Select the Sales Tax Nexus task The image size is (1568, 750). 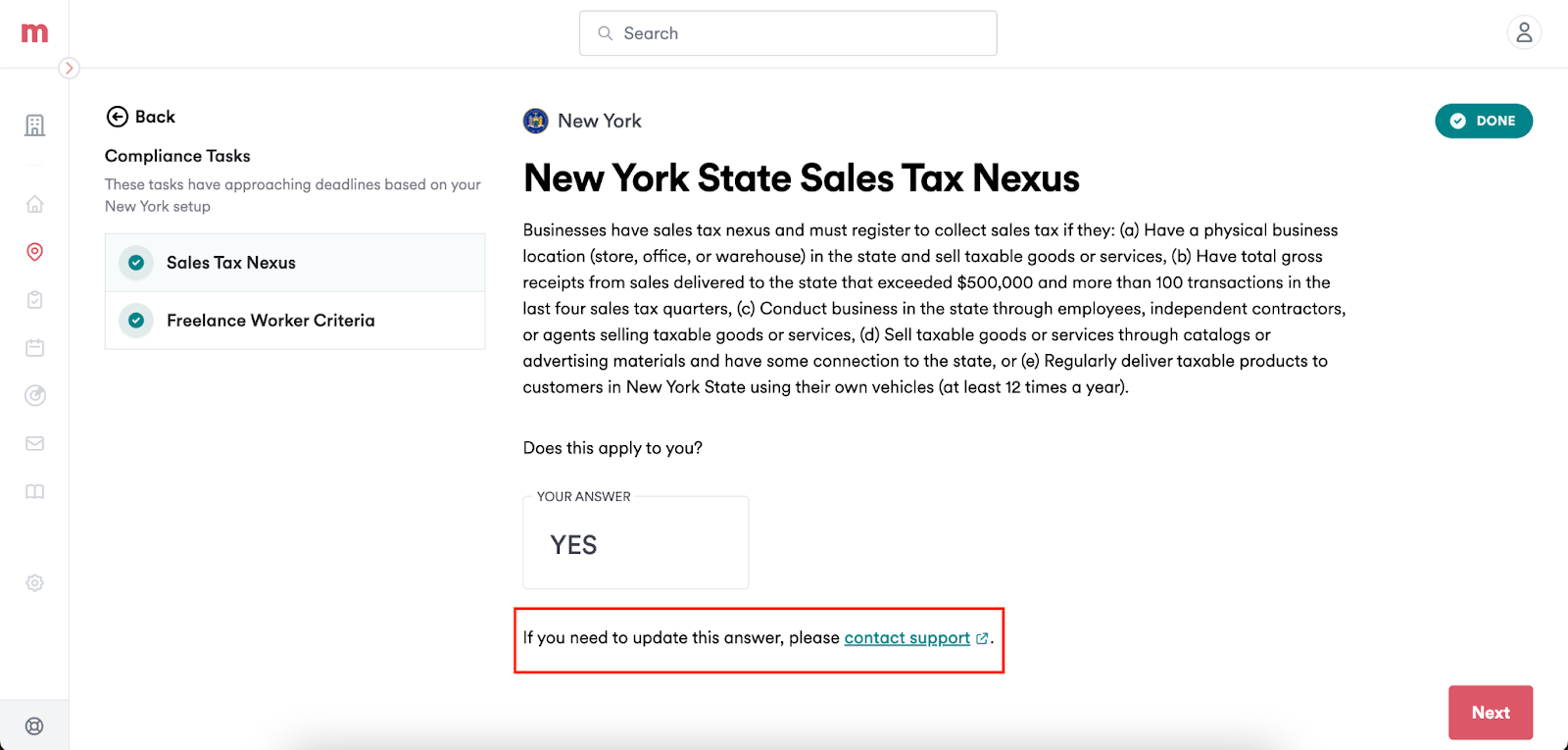click(295, 263)
